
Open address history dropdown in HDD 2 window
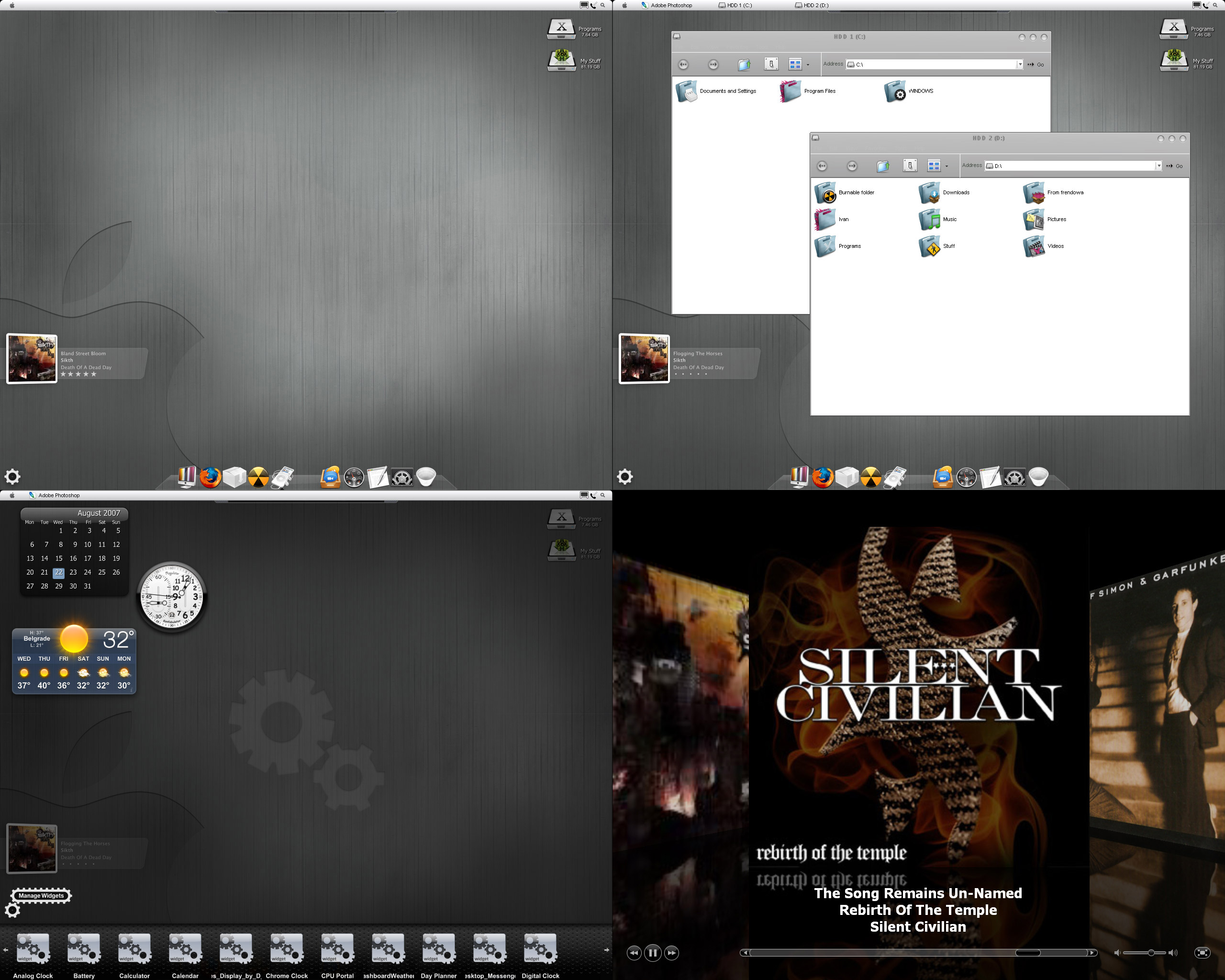(x=1158, y=166)
